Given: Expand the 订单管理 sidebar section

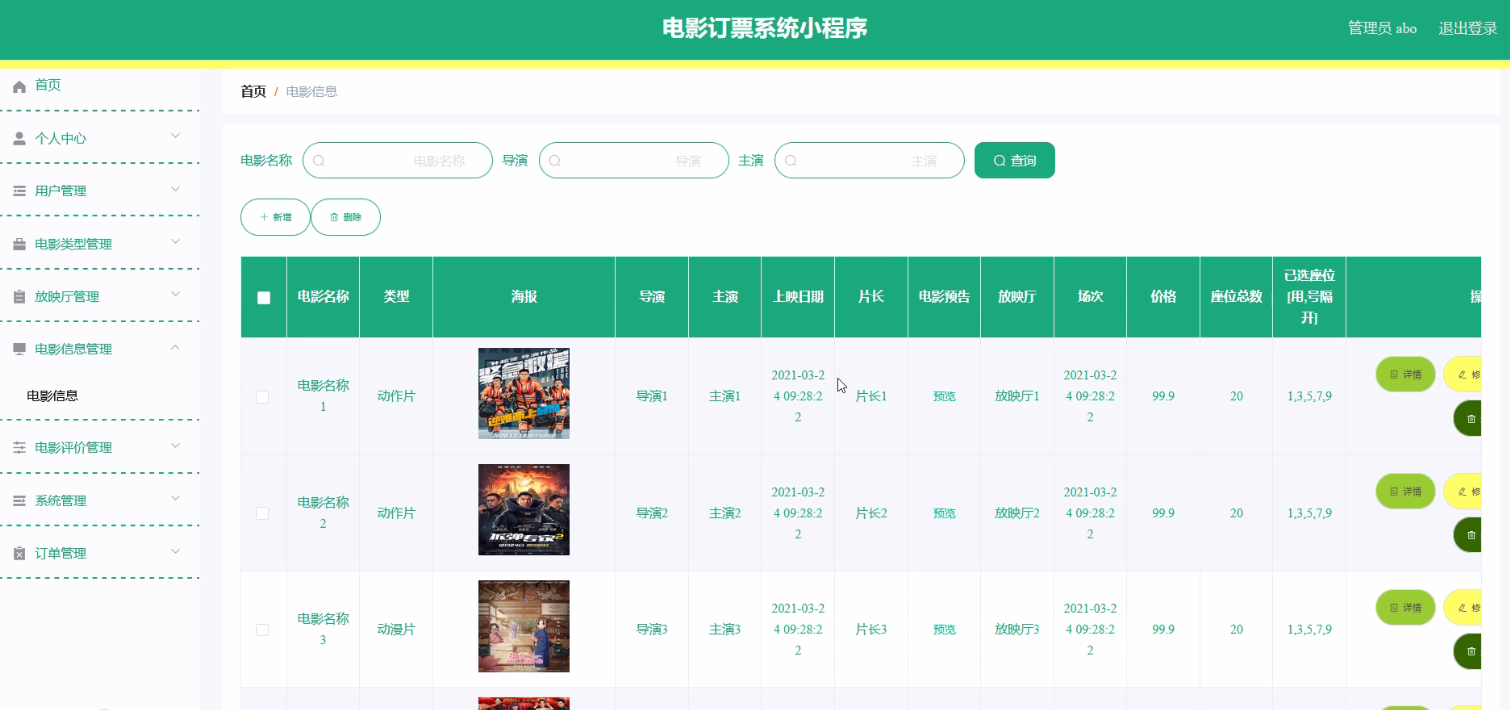Looking at the screenshot, I should tap(100, 552).
